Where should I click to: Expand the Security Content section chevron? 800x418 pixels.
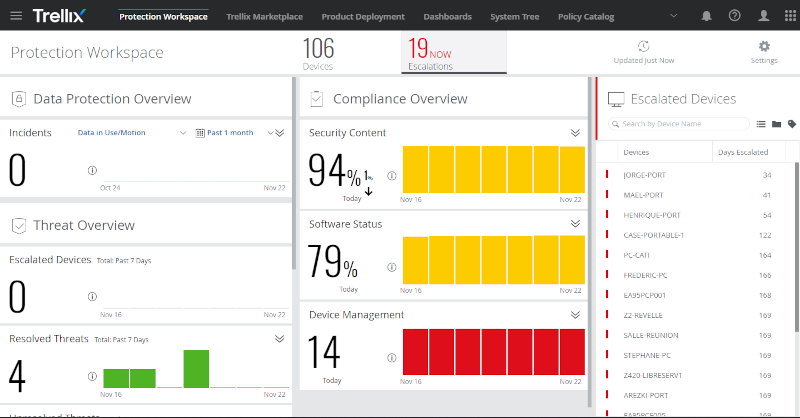(x=575, y=133)
